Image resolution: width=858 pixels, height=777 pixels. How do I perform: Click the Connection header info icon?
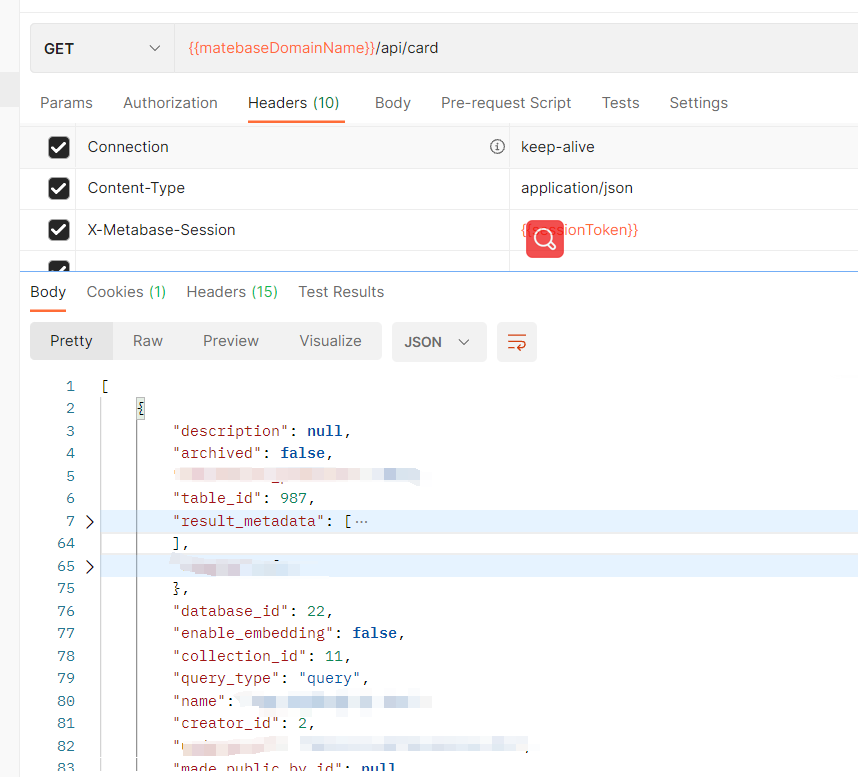pyautogui.click(x=497, y=147)
